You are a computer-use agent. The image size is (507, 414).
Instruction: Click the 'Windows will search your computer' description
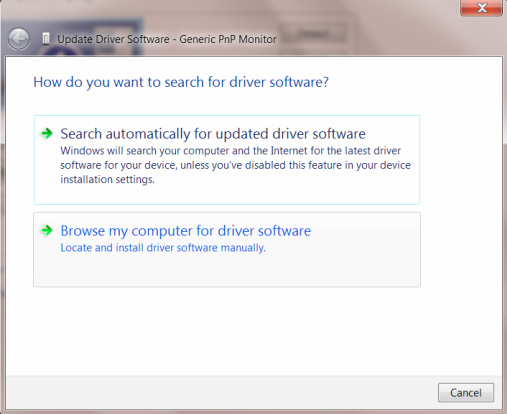tap(235, 165)
